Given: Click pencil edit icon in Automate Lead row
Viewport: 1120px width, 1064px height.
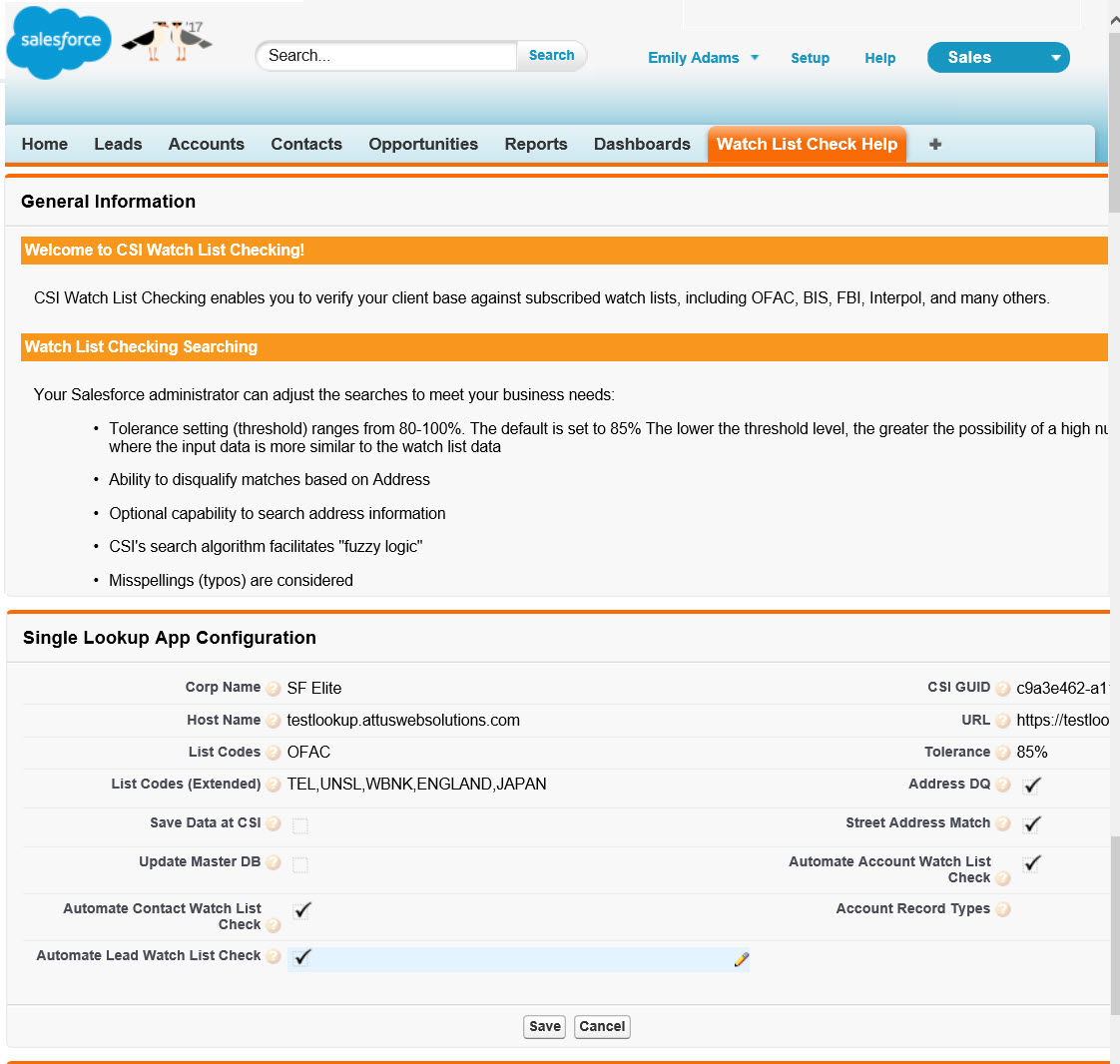Looking at the screenshot, I should pos(741,959).
